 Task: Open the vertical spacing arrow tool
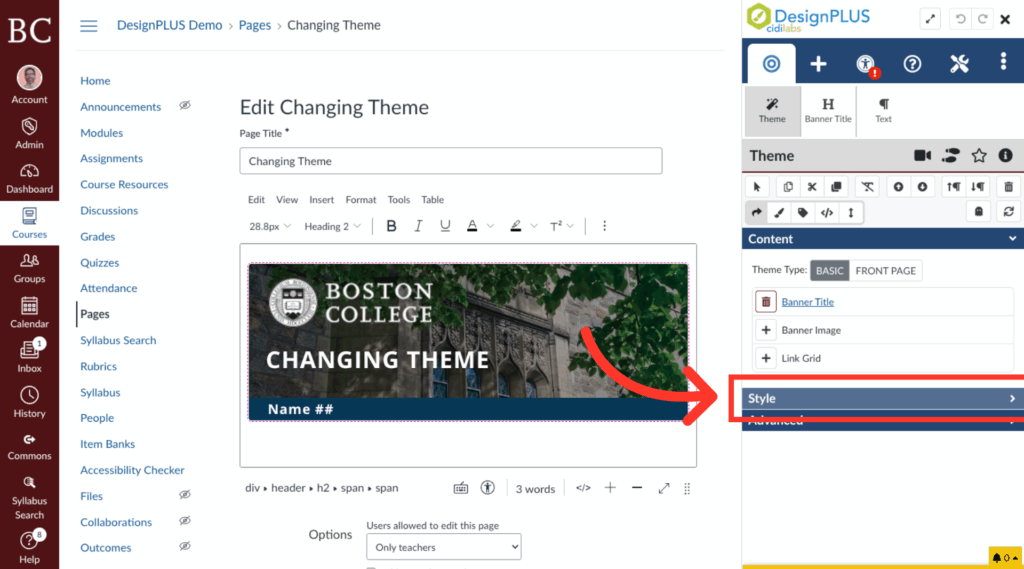point(850,212)
